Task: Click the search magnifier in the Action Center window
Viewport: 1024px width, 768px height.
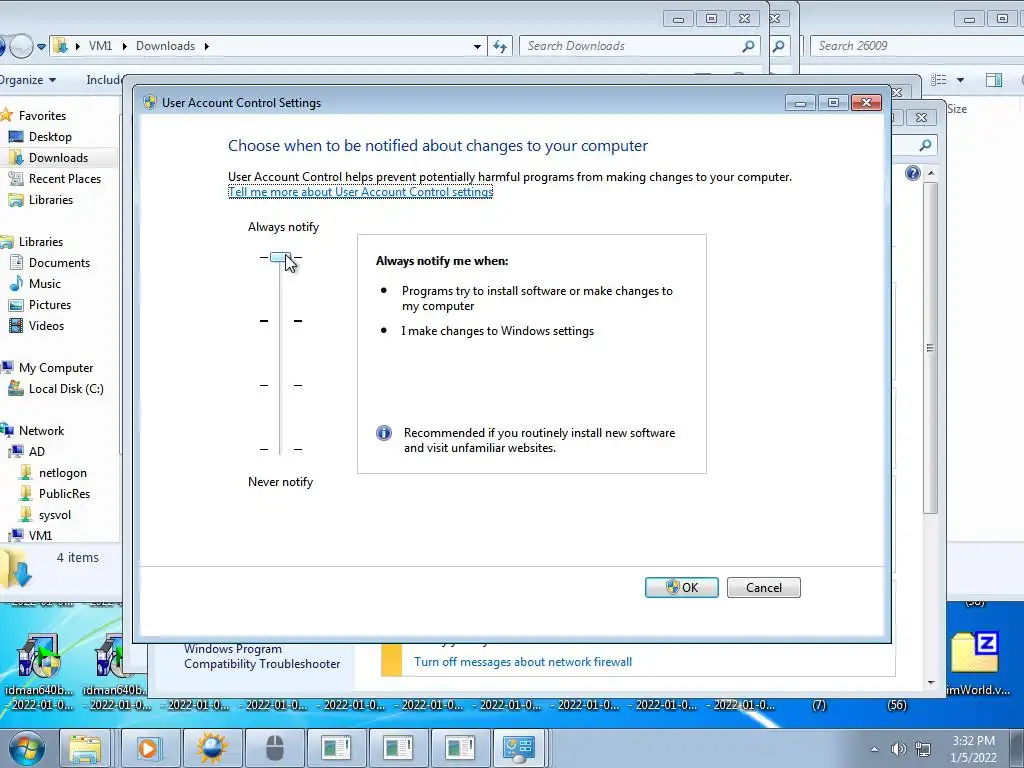Action: coord(925,145)
